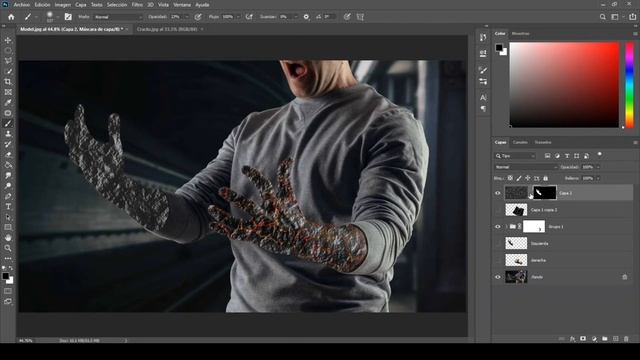Open the Character panel icon

483,98
